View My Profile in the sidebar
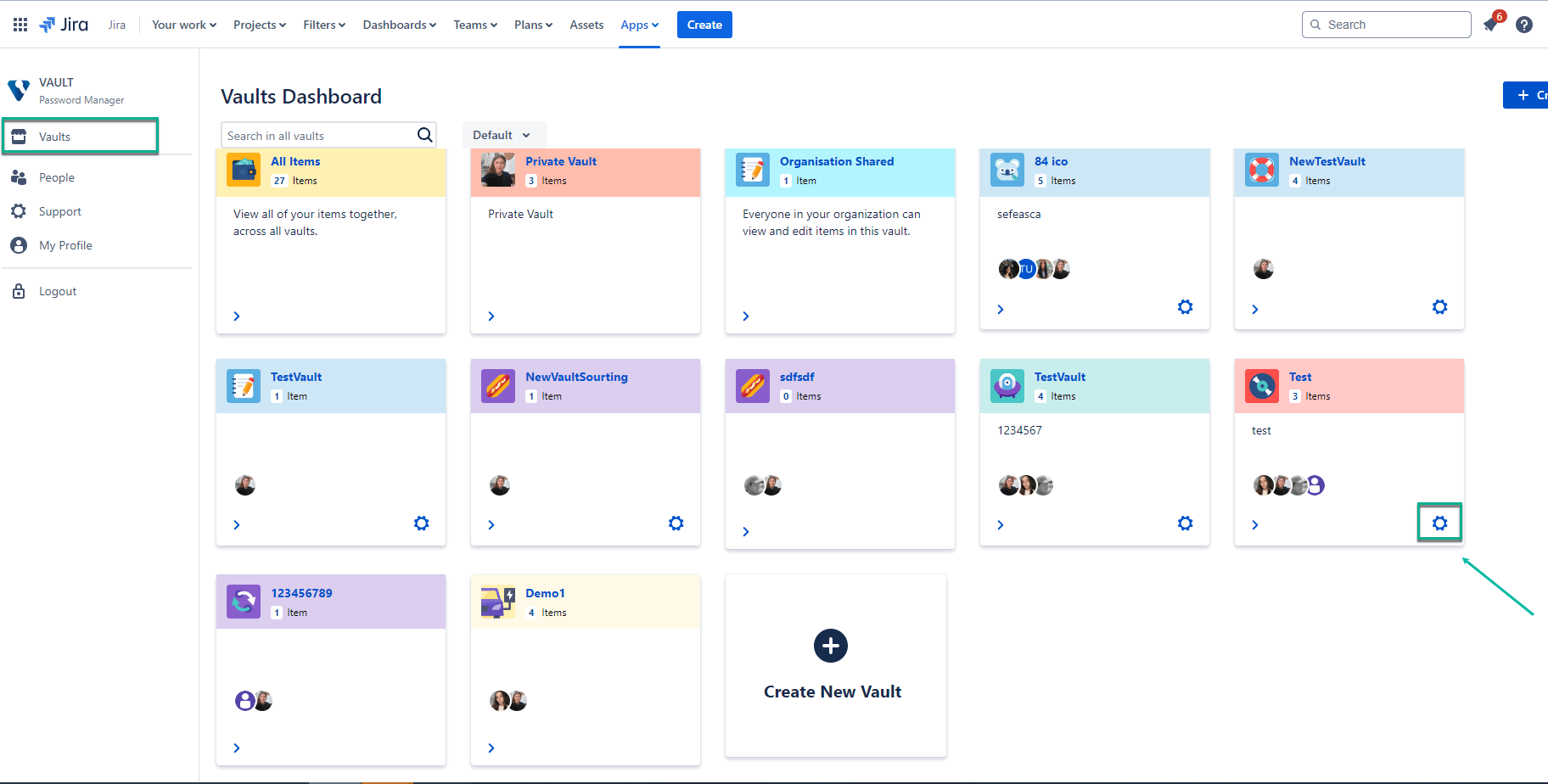Image resolution: width=1548 pixels, height=784 pixels. coord(65,245)
